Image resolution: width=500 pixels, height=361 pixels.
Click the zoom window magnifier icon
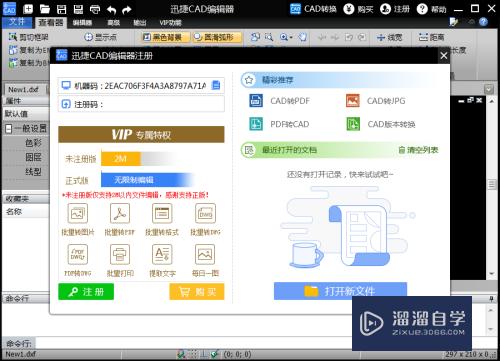pyautogui.click(x=269, y=37)
